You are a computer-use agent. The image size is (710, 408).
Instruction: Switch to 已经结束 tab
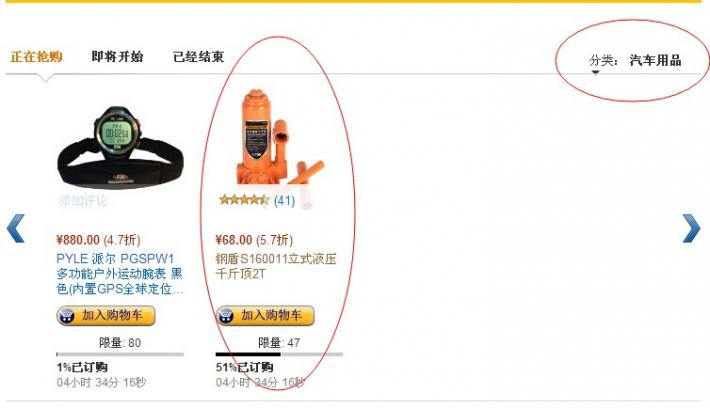pos(198,57)
